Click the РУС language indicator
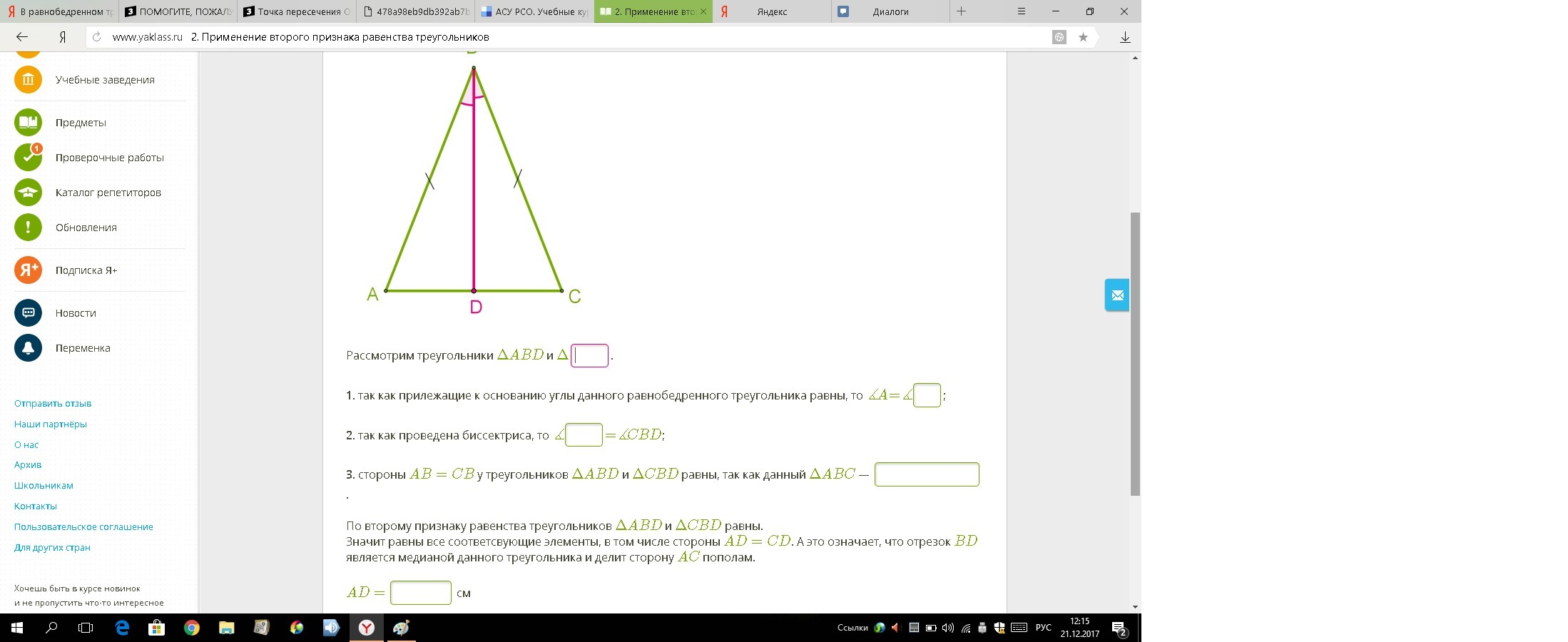 pos(1043,628)
